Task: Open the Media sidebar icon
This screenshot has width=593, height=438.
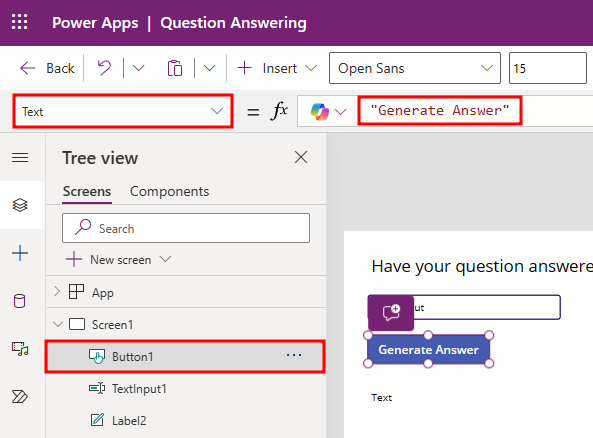Action: tap(20, 348)
